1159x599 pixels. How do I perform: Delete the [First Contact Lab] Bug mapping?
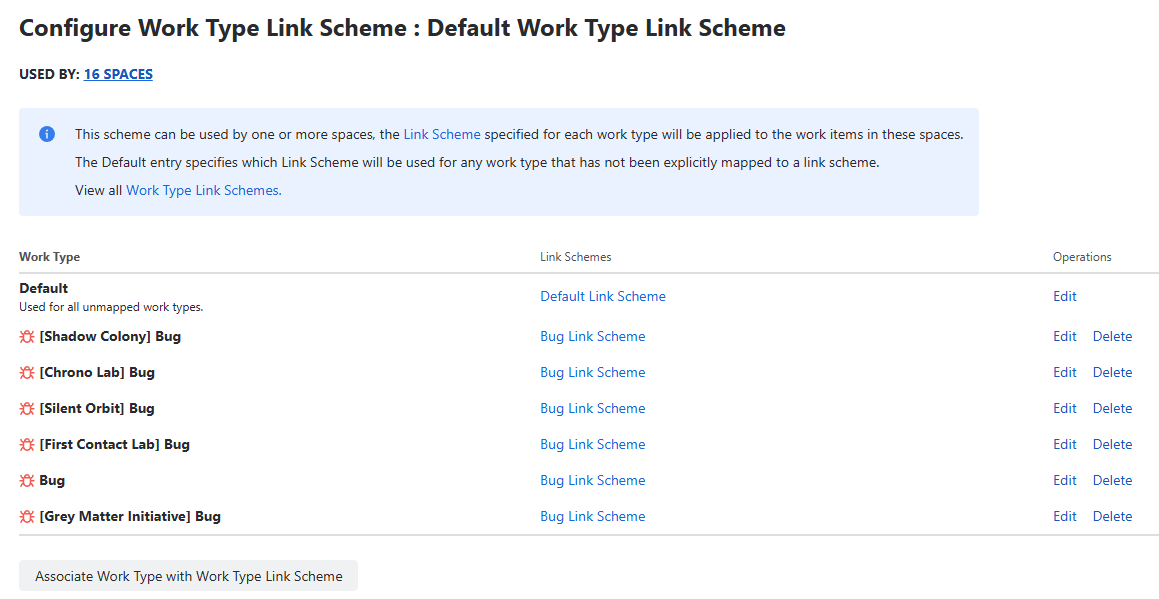point(1112,444)
